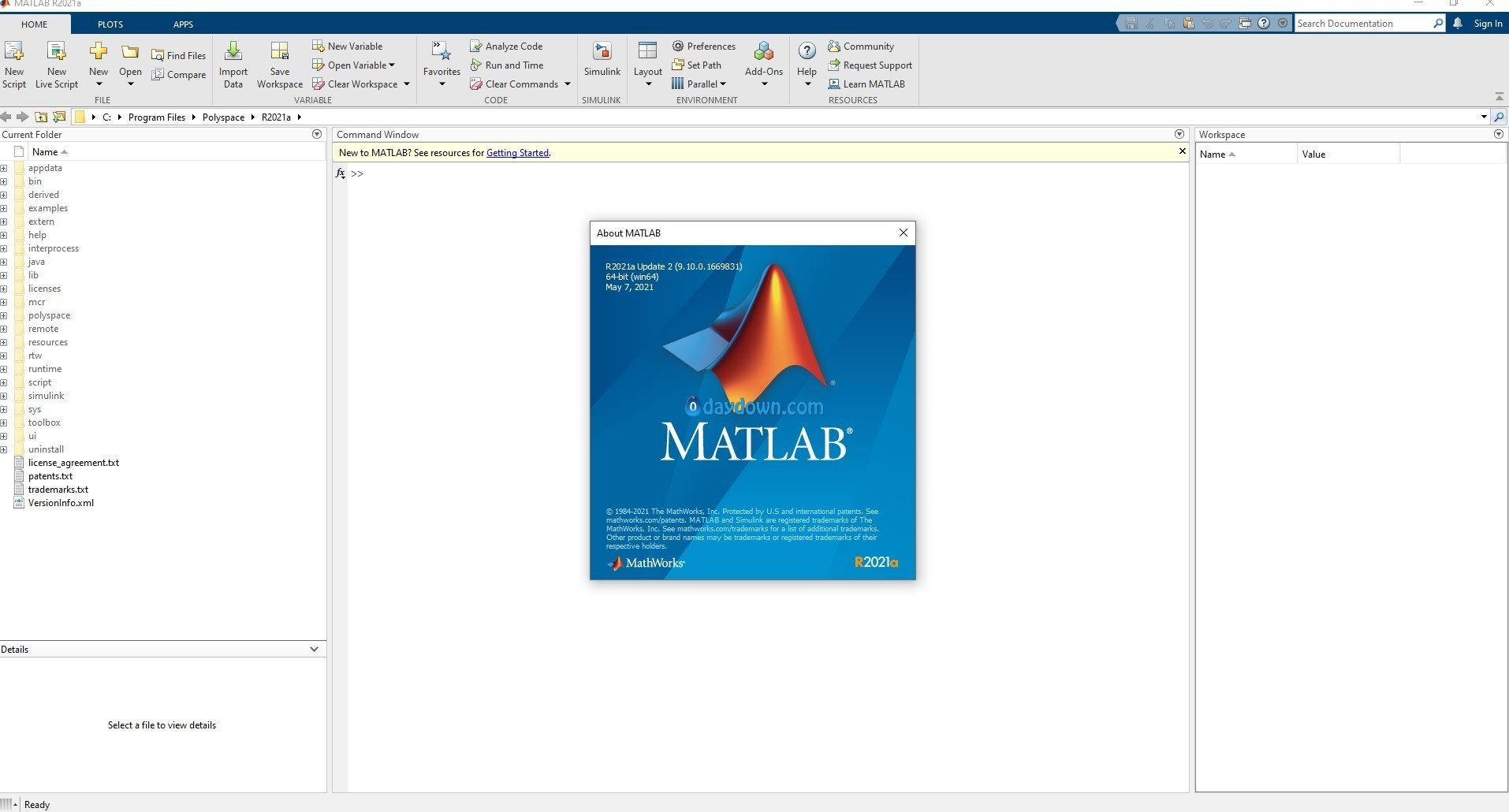Switch to the PLOTS tab
1509x812 pixels.
[x=110, y=24]
